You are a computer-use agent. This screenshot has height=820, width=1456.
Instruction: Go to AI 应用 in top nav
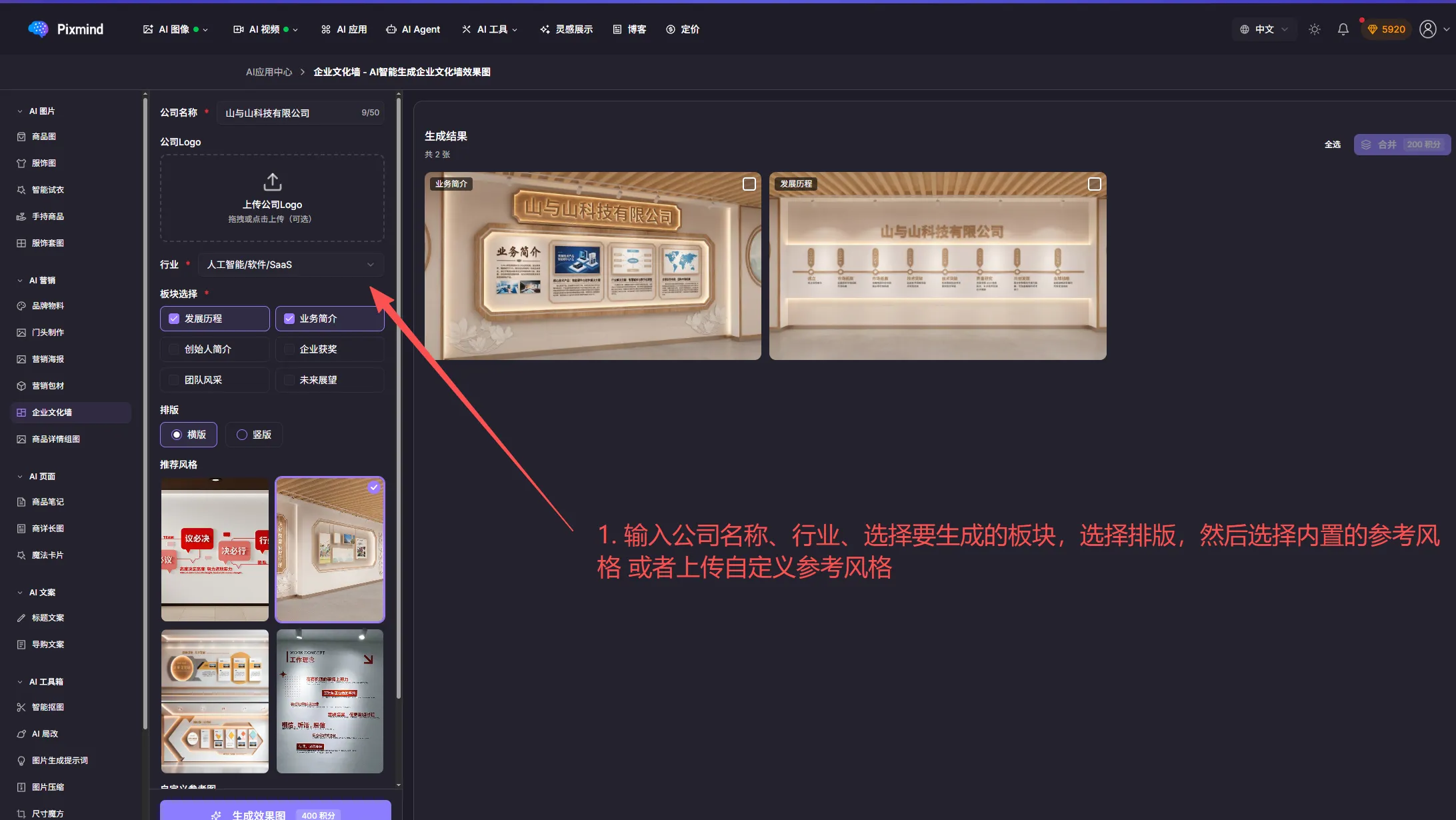click(x=344, y=29)
